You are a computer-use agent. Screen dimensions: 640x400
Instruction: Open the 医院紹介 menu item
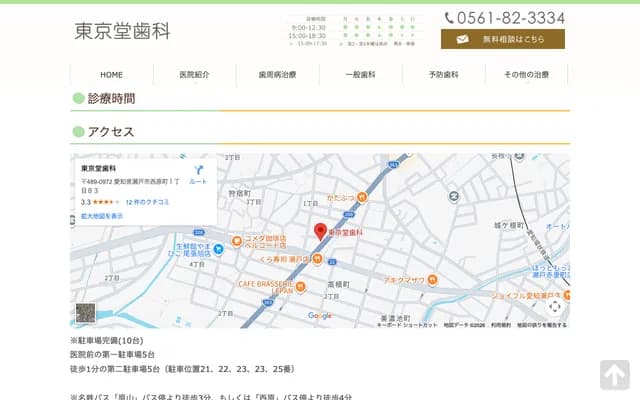point(195,75)
